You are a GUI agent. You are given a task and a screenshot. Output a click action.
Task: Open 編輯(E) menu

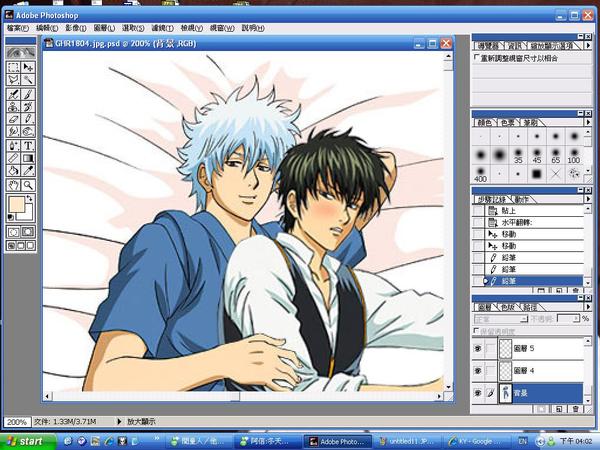47,28
